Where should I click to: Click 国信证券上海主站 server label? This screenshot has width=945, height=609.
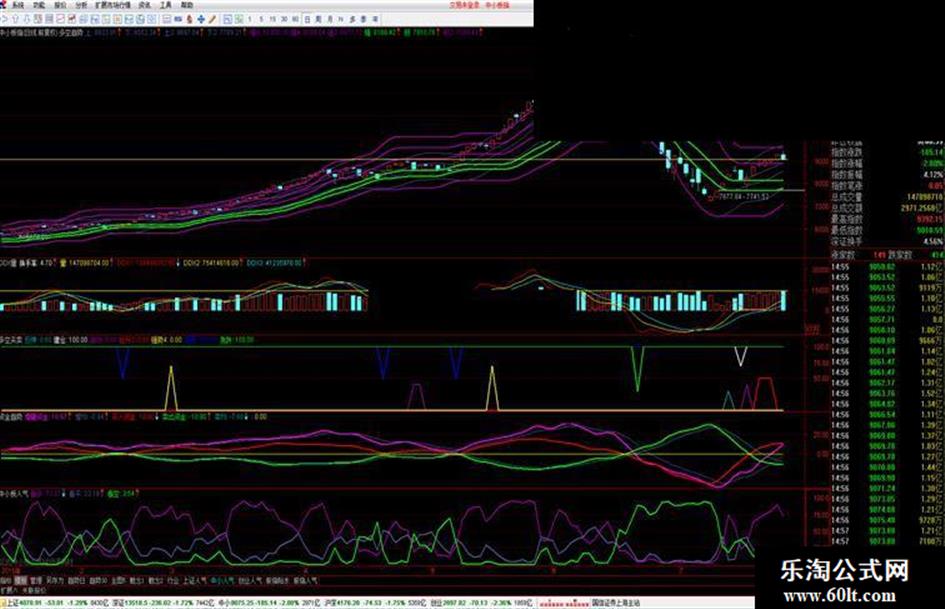(615, 602)
